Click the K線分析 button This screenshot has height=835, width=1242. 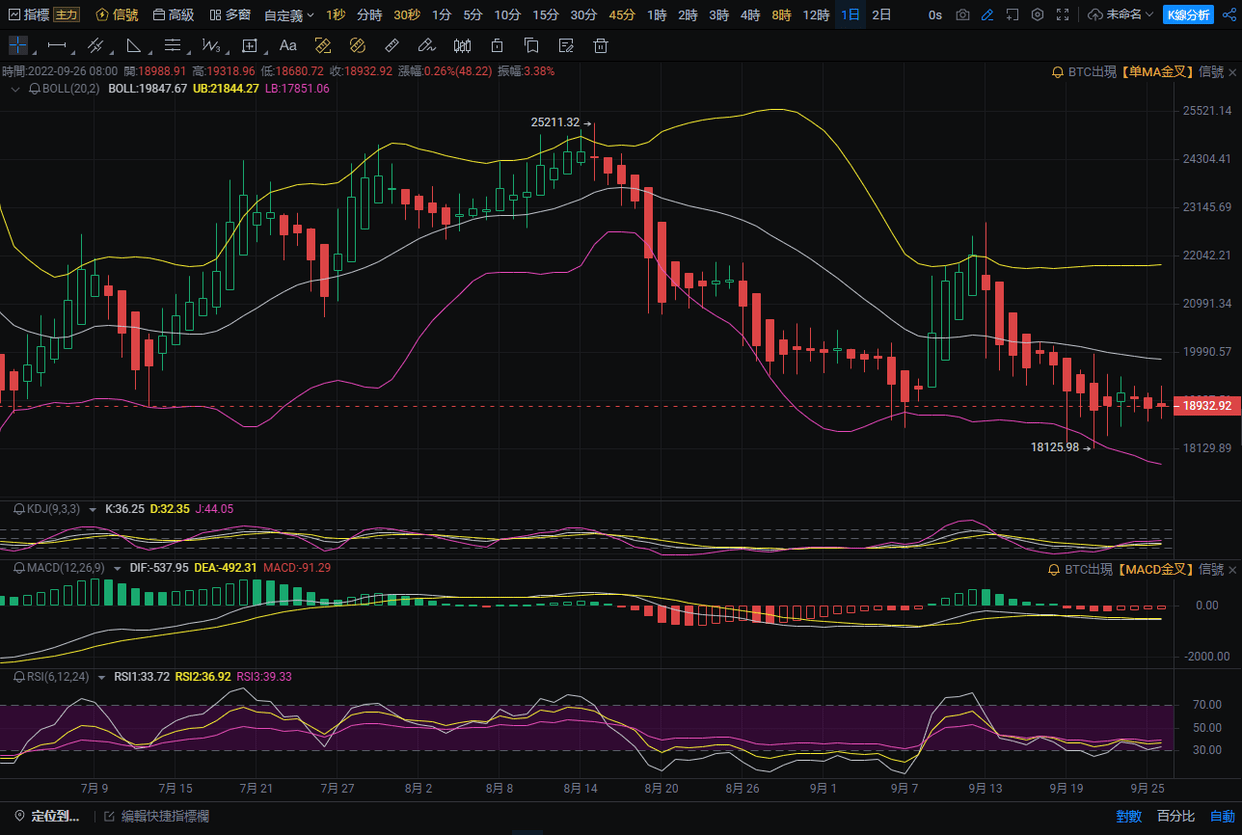pyautogui.click(x=1189, y=15)
